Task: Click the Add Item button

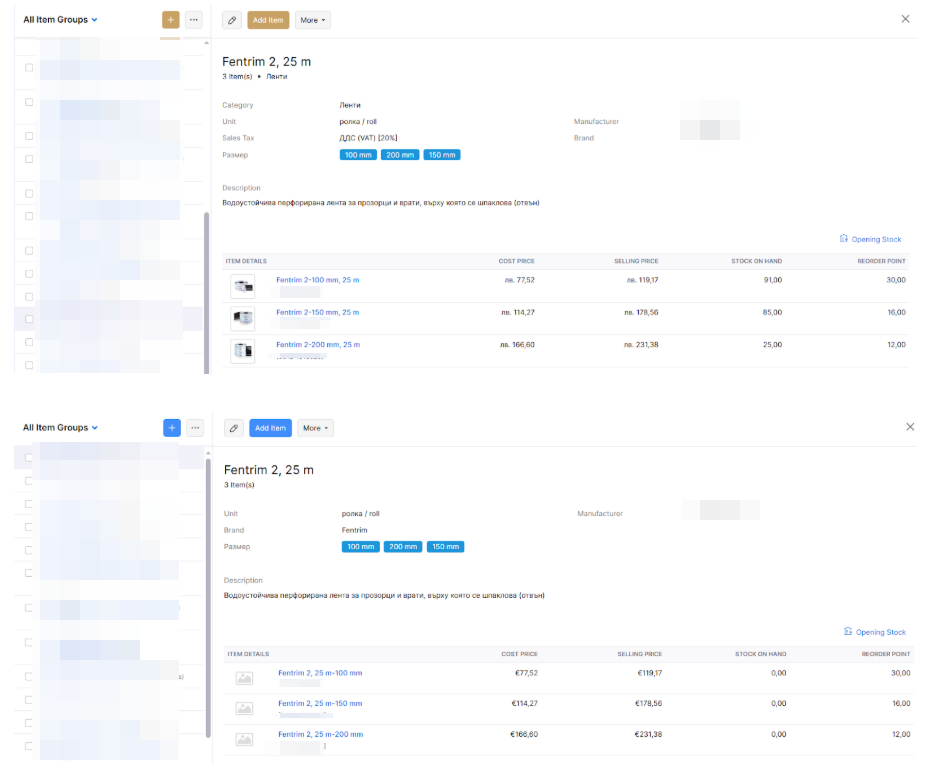Action: [x=268, y=19]
